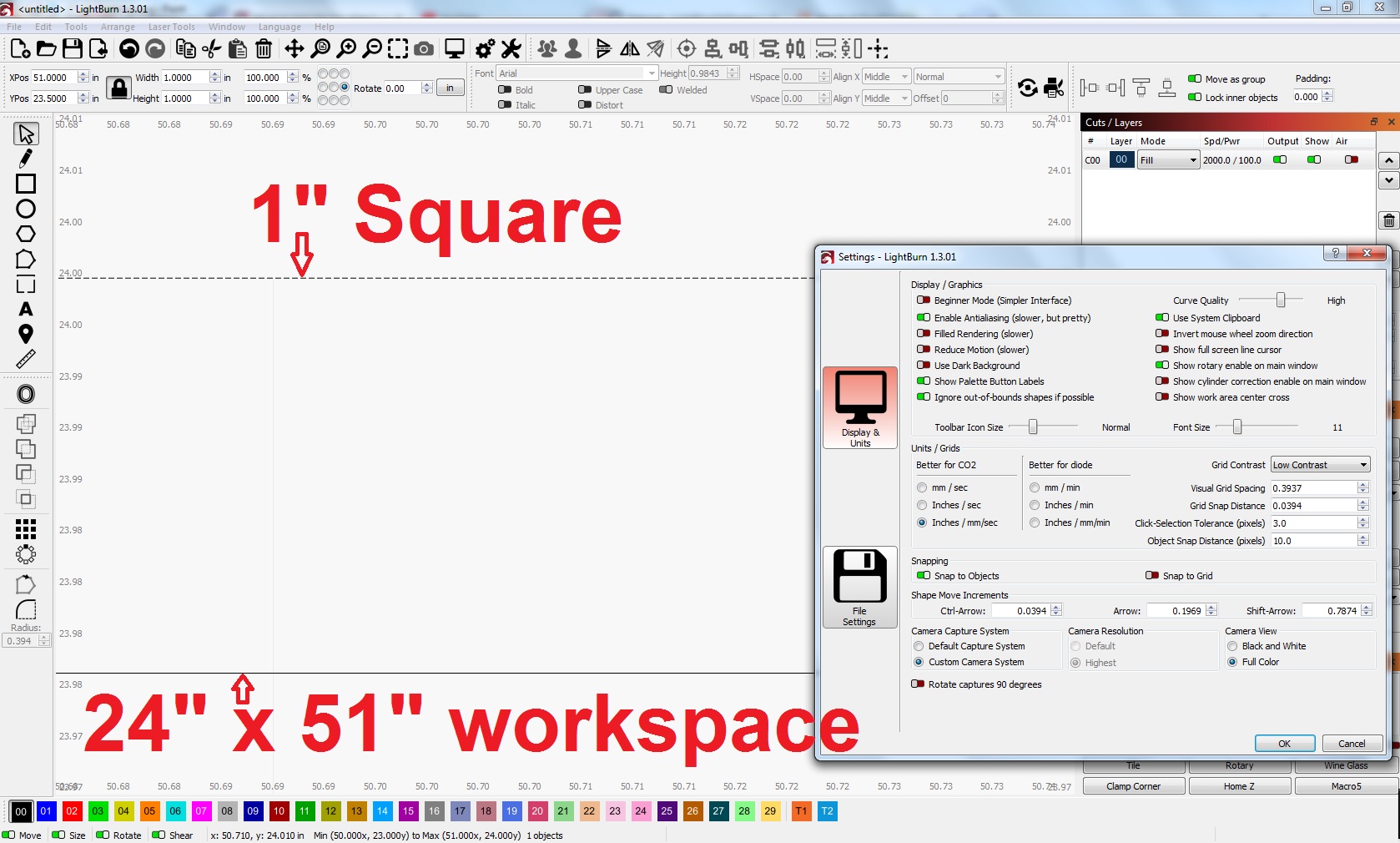Increase Width value stepper
The height and width of the screenshot is (843, 1400).
pyautogui.click(x=215, y=74)
